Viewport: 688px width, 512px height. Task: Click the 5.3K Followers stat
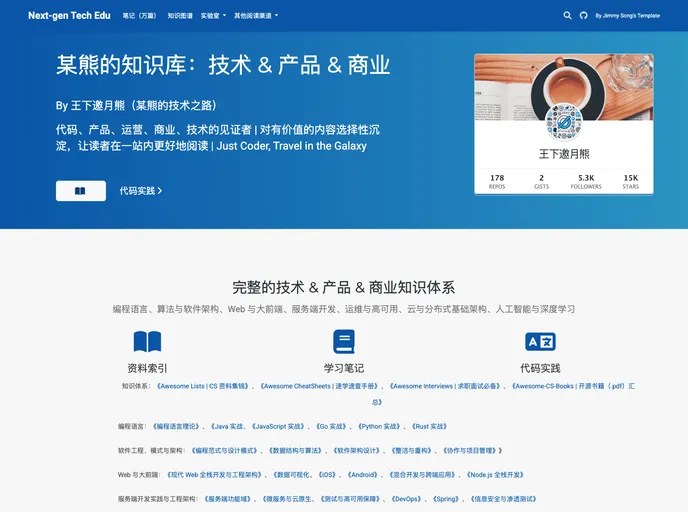pos(586,181)
